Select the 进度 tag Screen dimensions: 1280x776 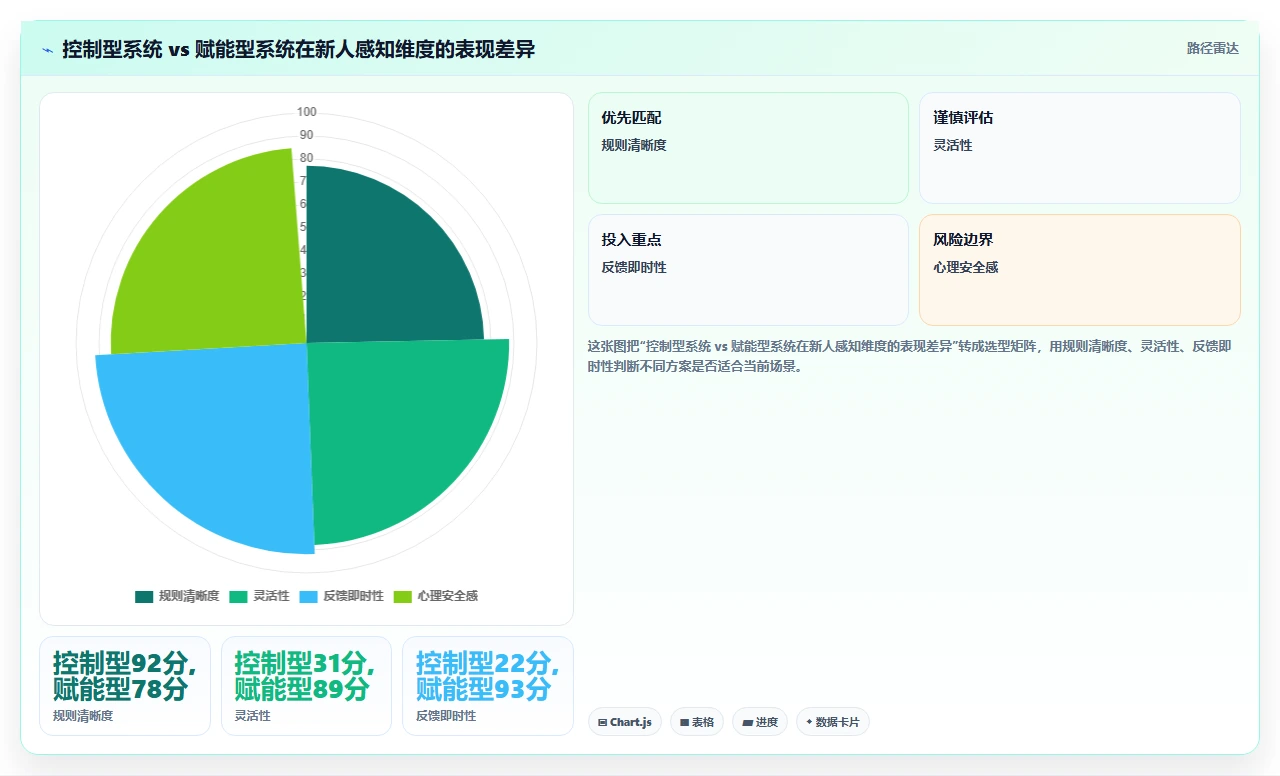pyautogui.click(x=760, y=722)
